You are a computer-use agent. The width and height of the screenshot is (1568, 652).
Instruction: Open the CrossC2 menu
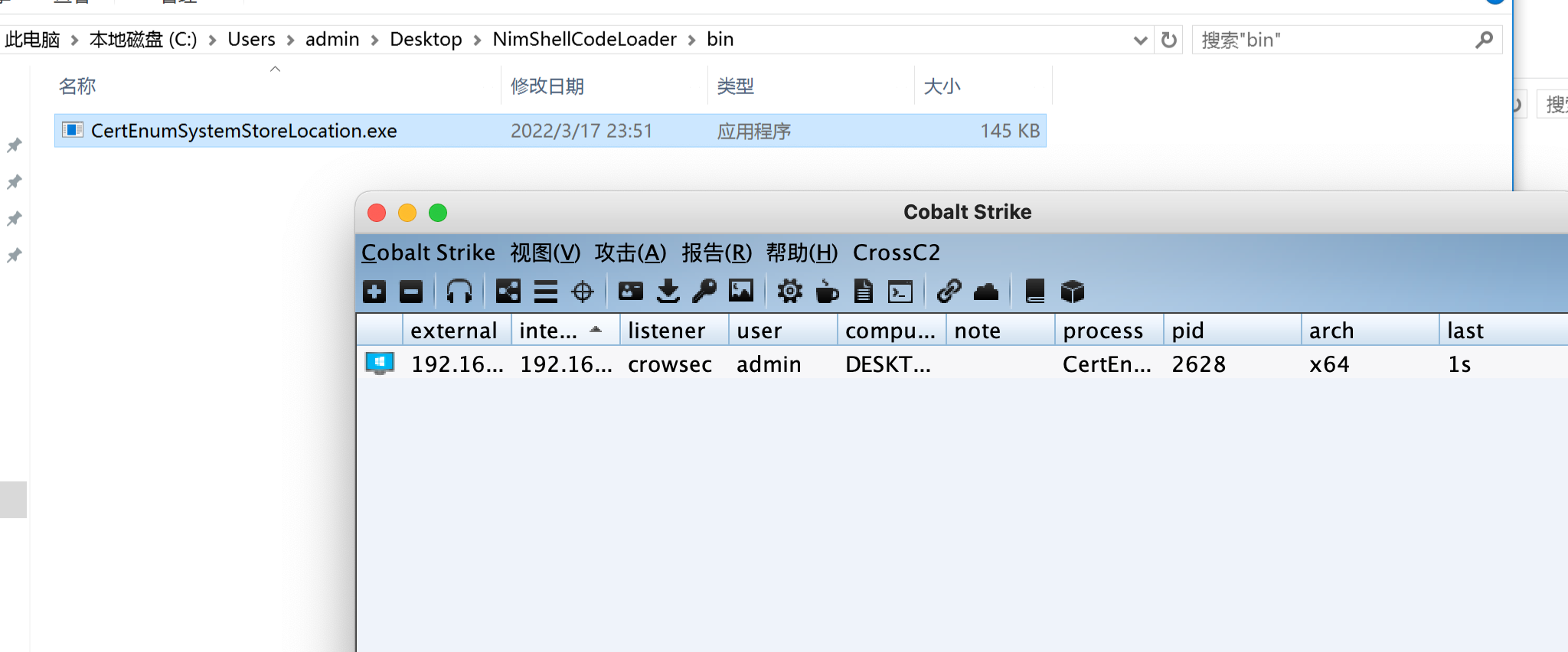897,253
